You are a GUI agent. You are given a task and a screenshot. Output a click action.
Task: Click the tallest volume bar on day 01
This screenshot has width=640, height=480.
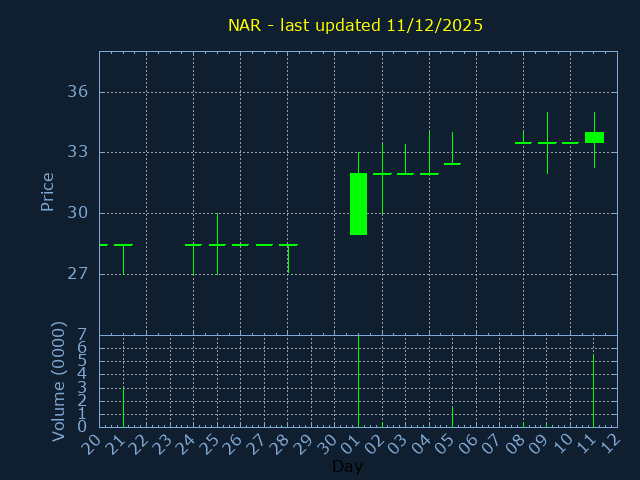(358, 380)
